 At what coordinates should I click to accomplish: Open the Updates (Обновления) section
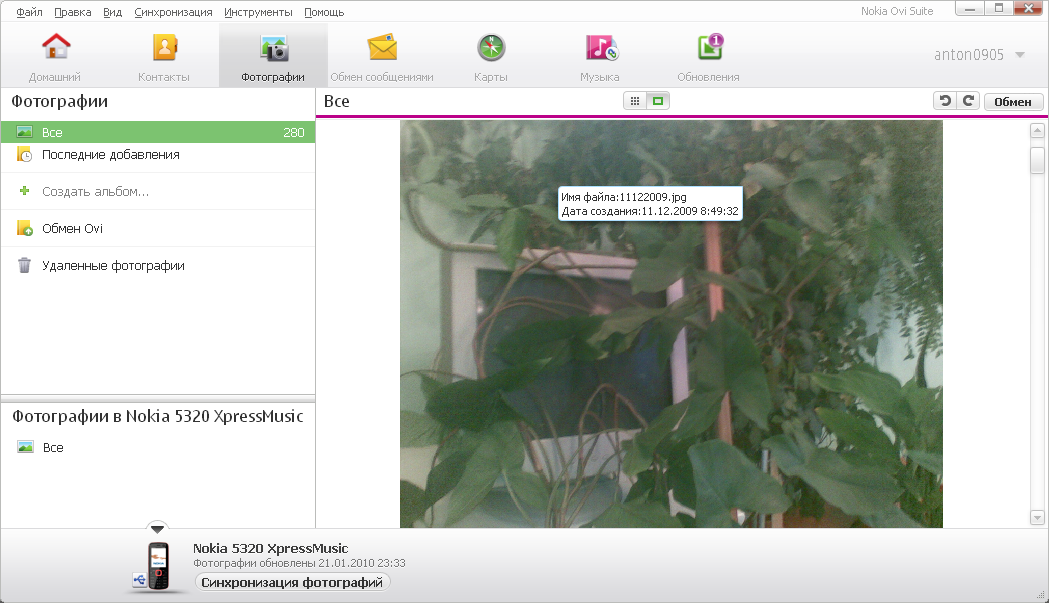pyautogui.click(x=708, y=58)
